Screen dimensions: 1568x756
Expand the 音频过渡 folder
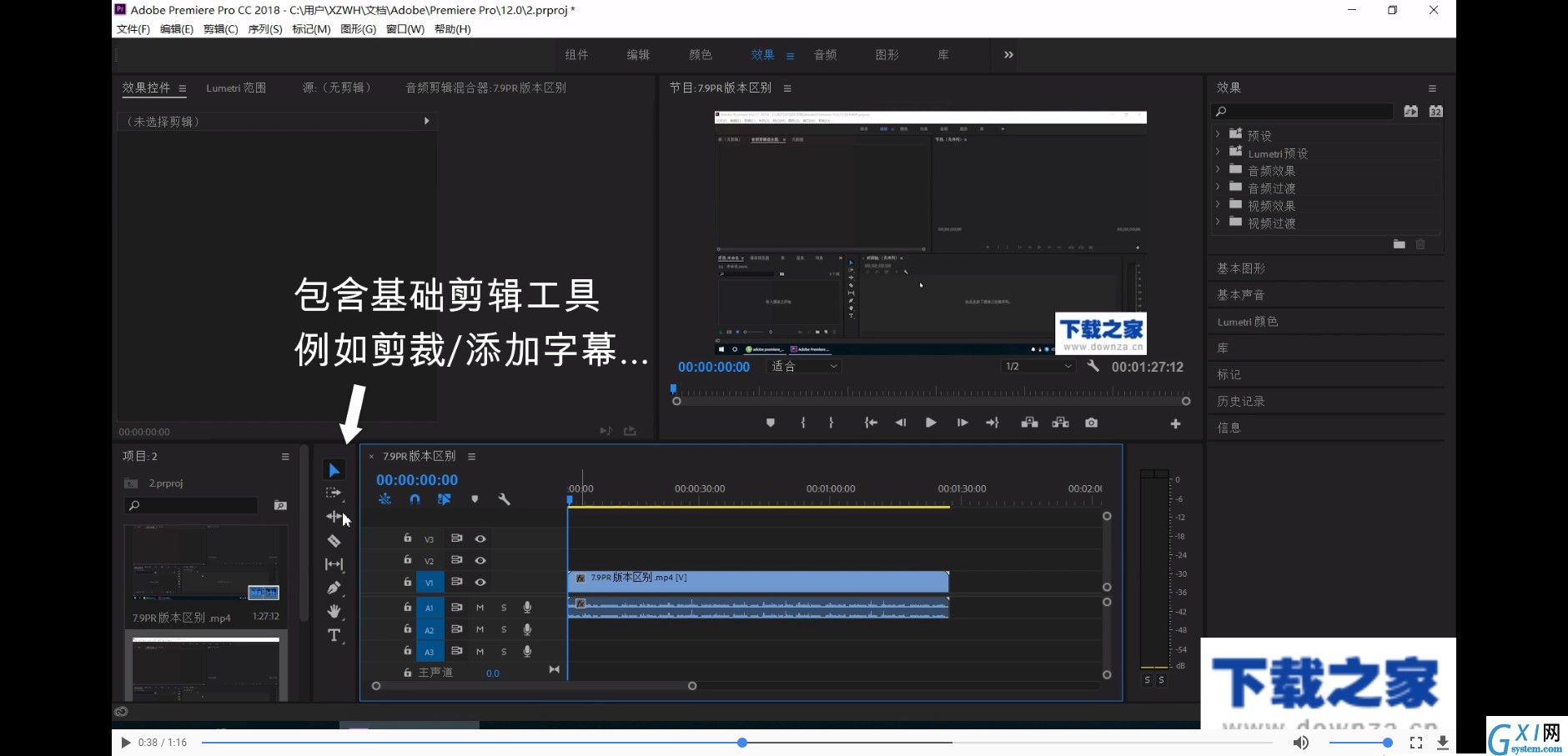click(x=1218, y=186)
